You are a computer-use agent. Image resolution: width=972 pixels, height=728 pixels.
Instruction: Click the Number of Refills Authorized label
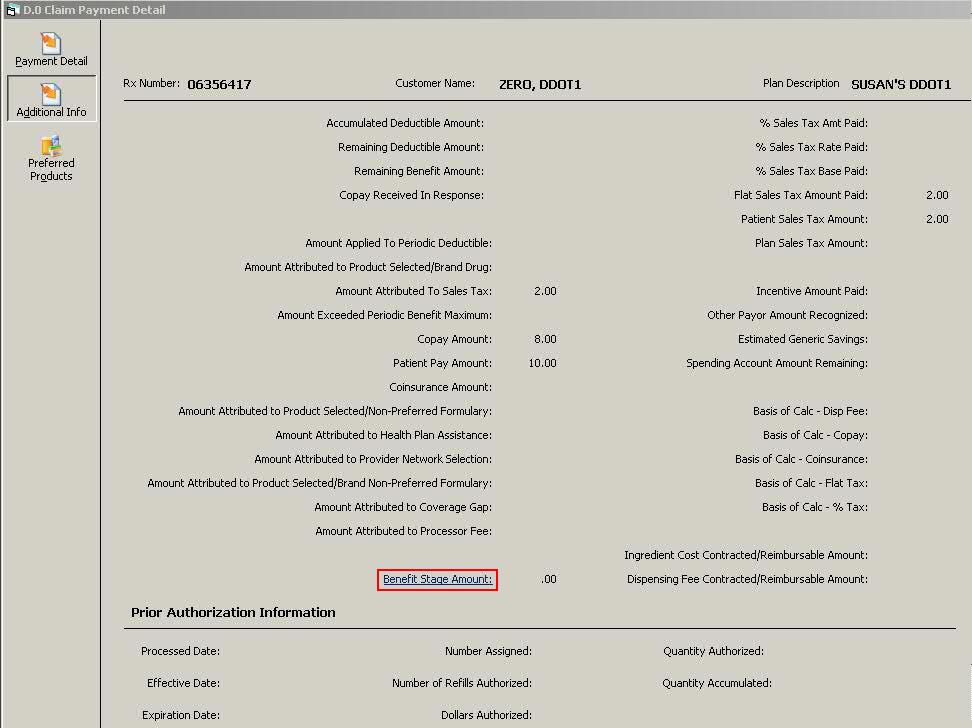pos(462,683)
